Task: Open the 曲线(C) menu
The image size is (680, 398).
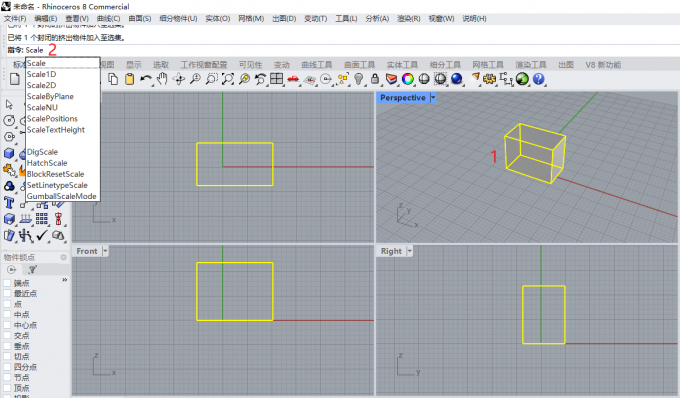Action: pos(108,19)
